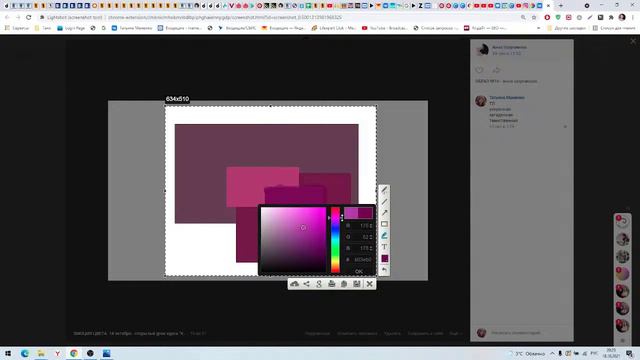Select the Lightshot pen tool
The height and width of the screenshot is (360, 640).
[x=384, y=190]
